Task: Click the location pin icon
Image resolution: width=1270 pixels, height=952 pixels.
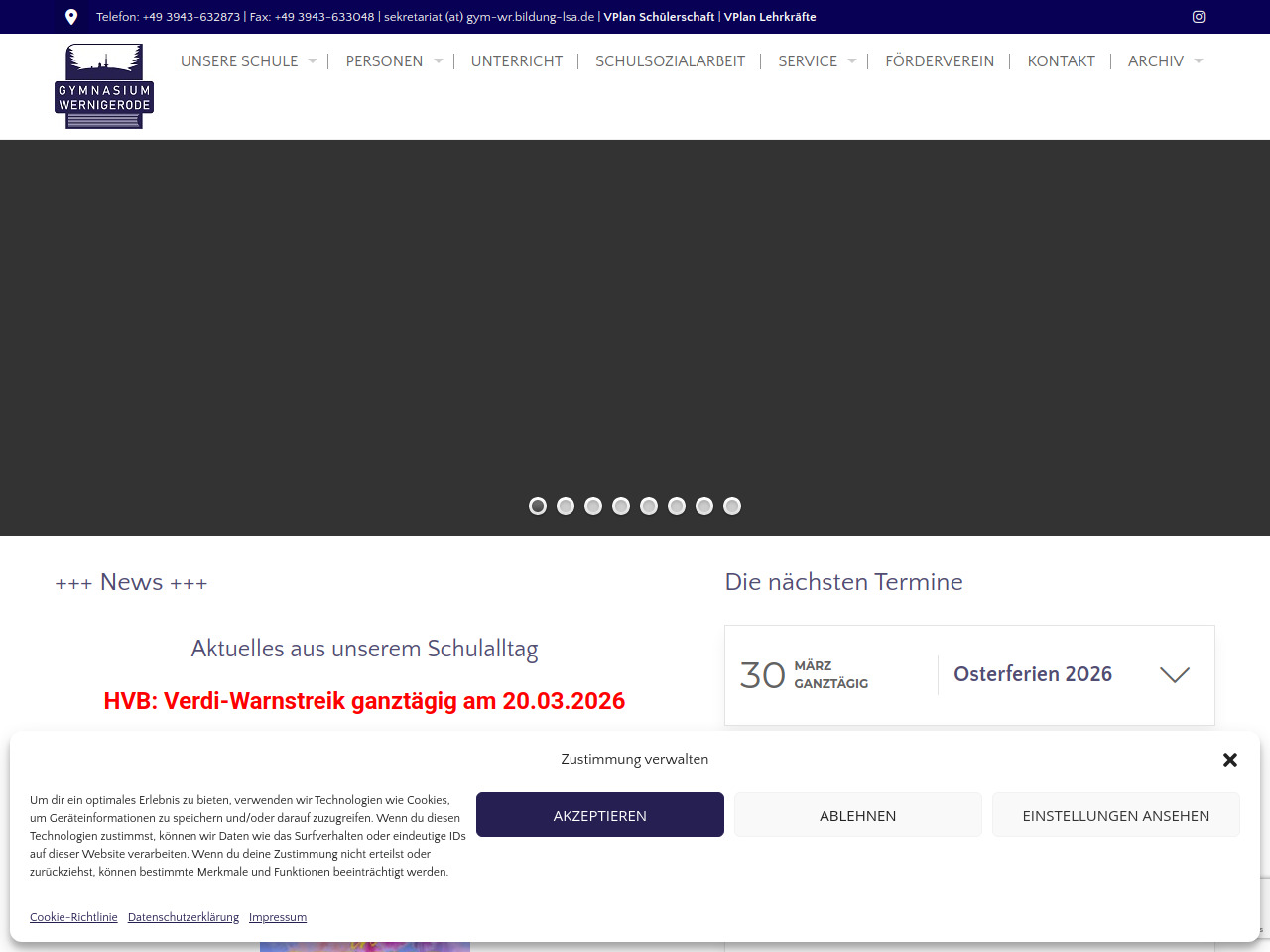Action: pyautogui.click(x=71, y=17)
